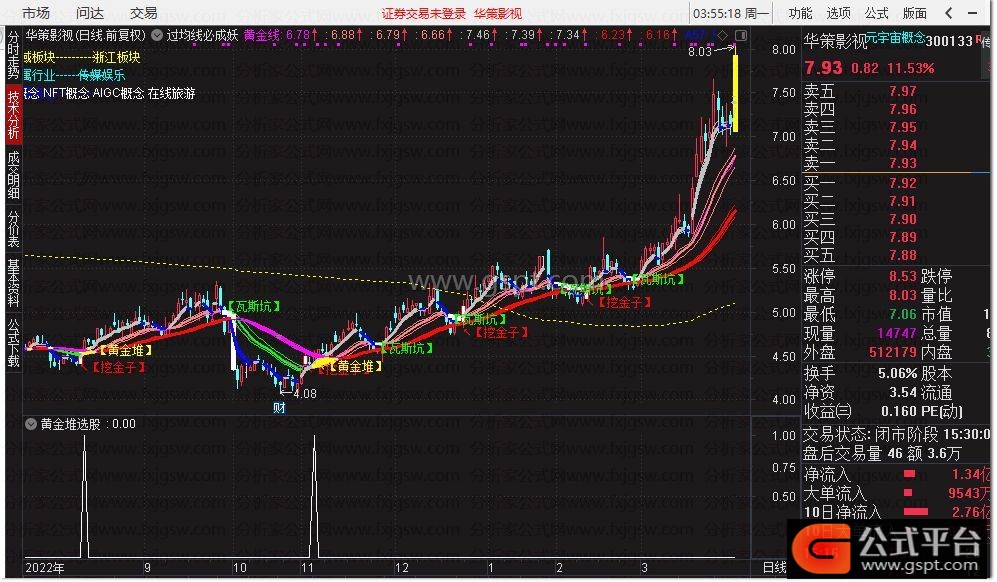This screenshot has width=997, height=582.
Task: Switch to 成交明细 side tab
Action: click(x=13, y=175)
